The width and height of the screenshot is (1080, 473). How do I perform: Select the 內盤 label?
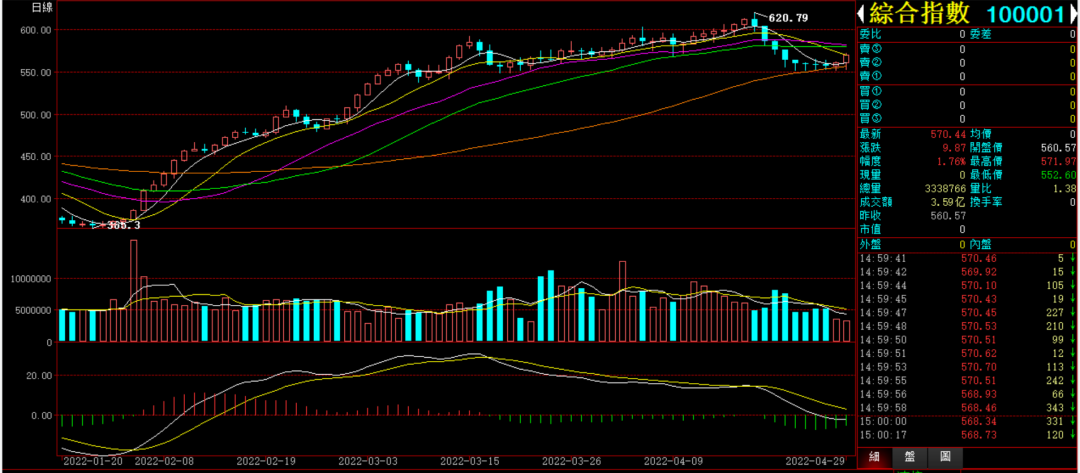click(980, 244)
